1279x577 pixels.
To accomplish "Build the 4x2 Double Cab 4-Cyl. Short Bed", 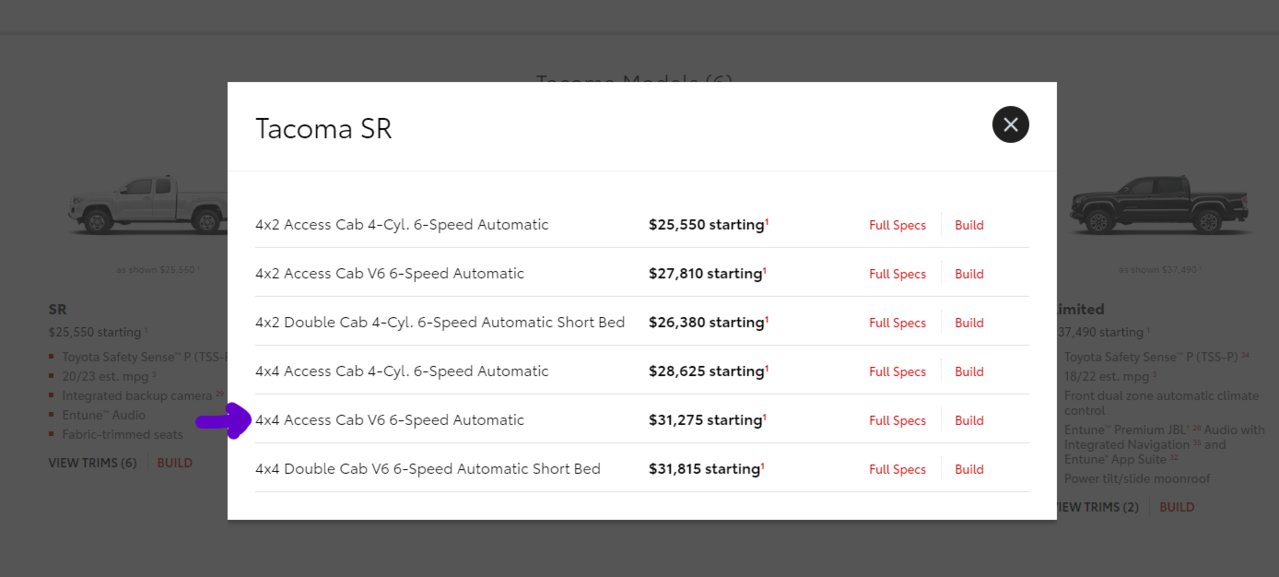I will 969,323.
